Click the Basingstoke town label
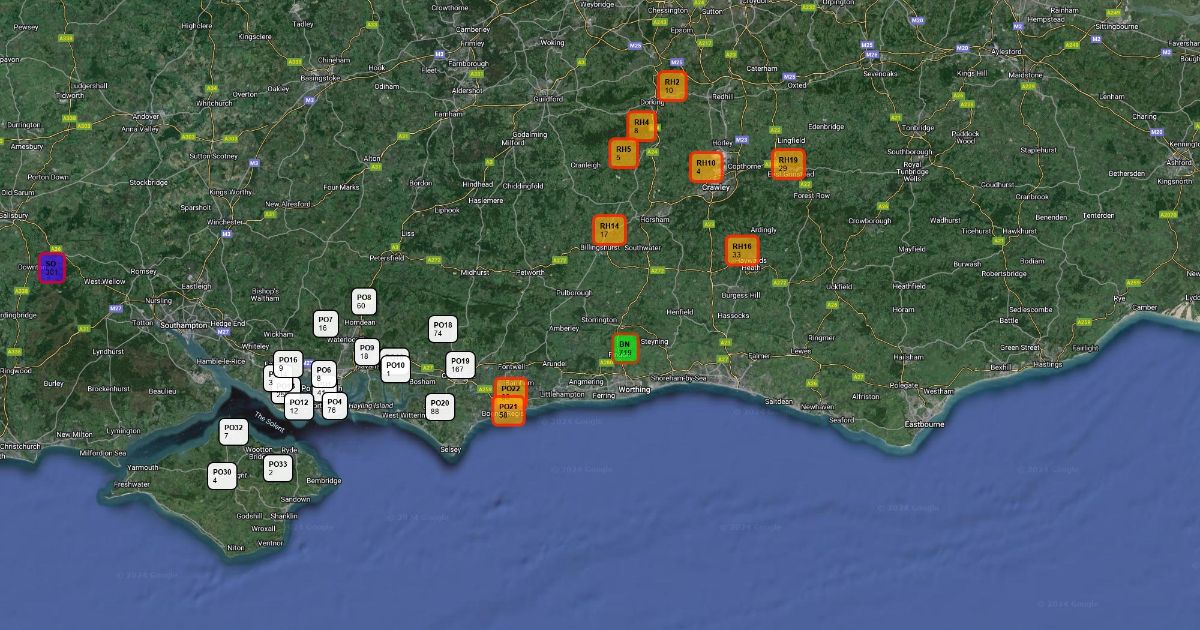The image size is (1200, 630). 319,77
